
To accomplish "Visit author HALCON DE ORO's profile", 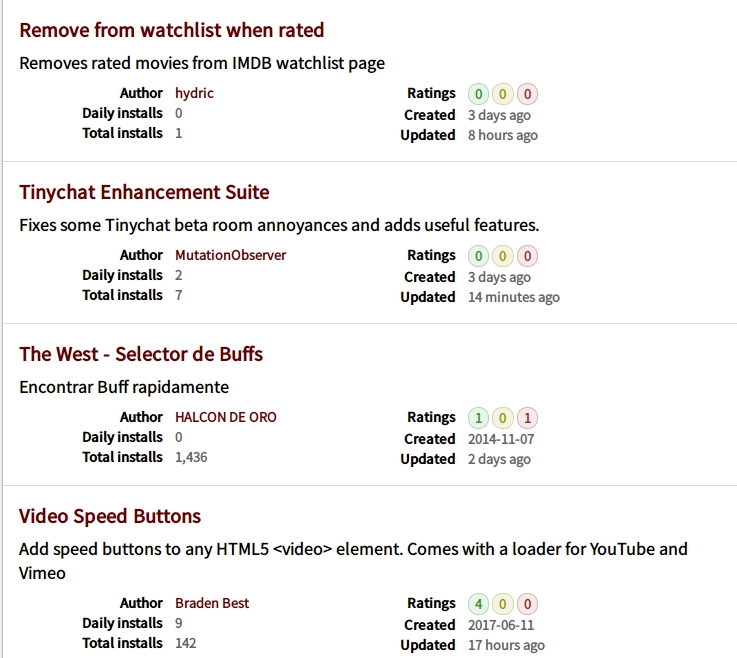I will click(x=226, y=417).
